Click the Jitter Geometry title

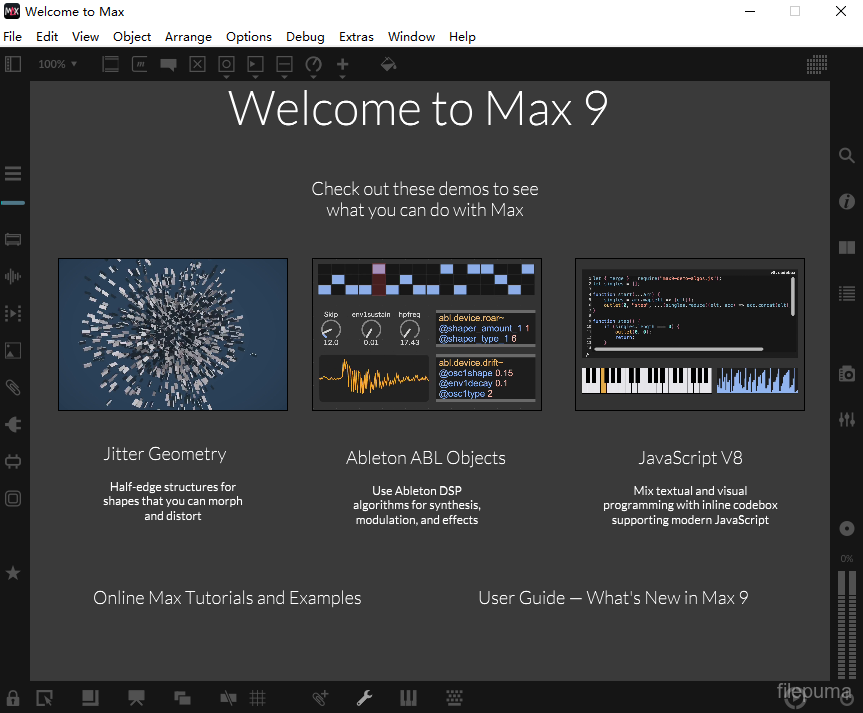(165, 454)
